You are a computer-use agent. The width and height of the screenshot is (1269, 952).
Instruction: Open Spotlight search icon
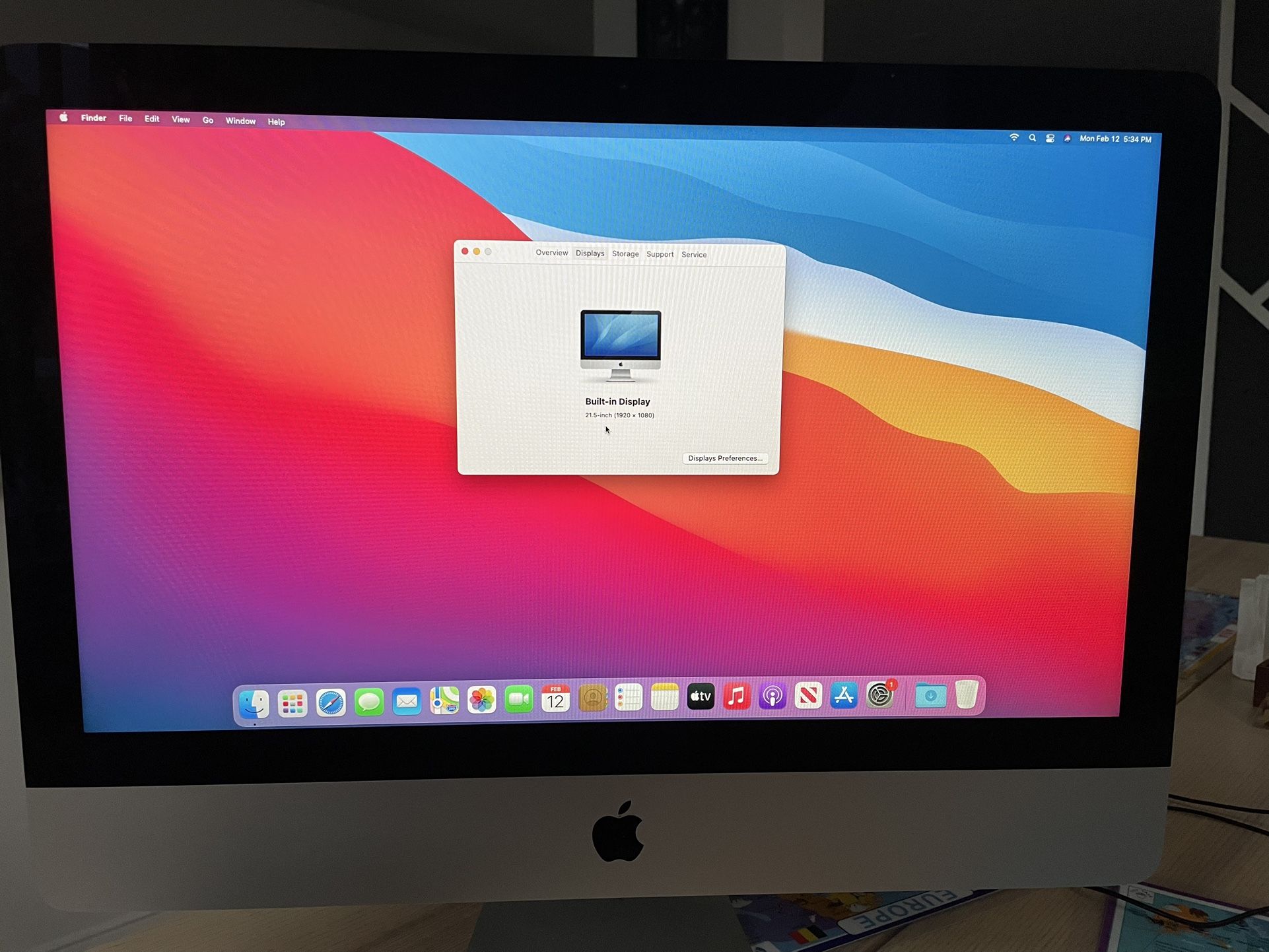(1033, 138)
